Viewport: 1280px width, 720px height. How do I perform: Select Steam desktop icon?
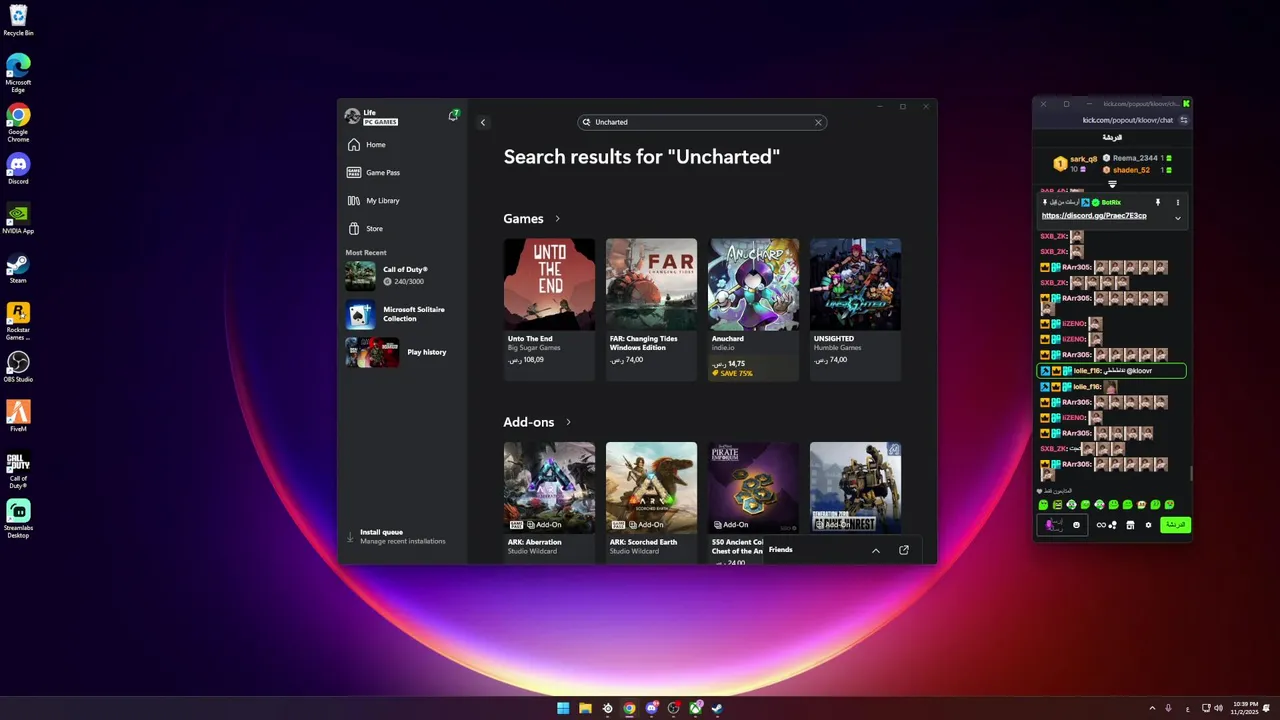tap(18, 269)
